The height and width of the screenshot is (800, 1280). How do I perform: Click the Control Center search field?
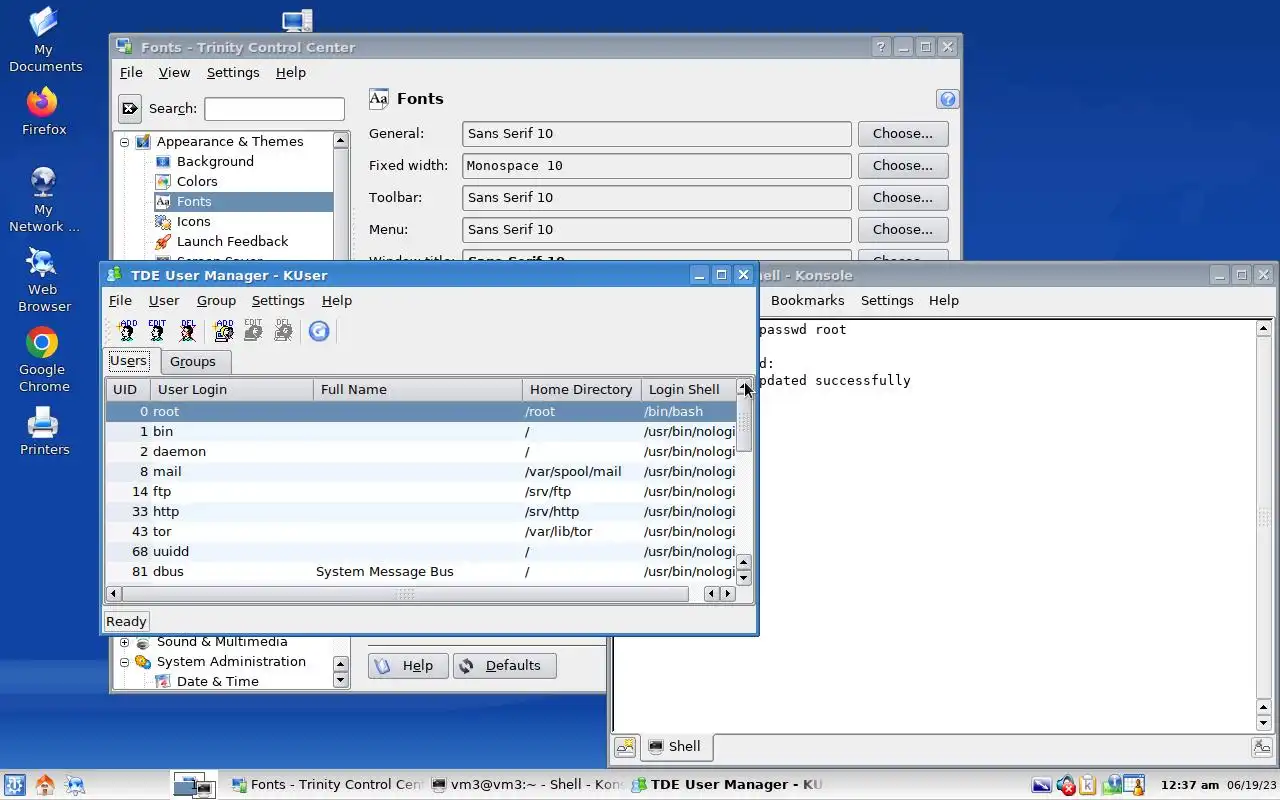tap(274, 108)
